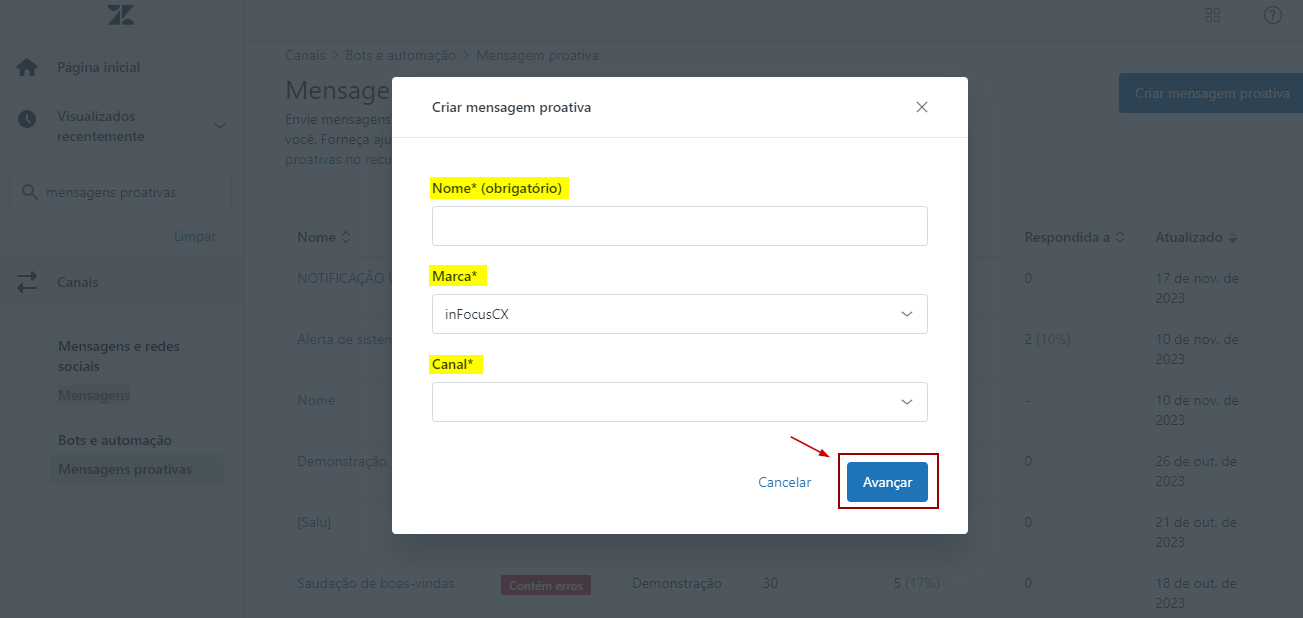Open the Canal dropdown

click(679, 402)
